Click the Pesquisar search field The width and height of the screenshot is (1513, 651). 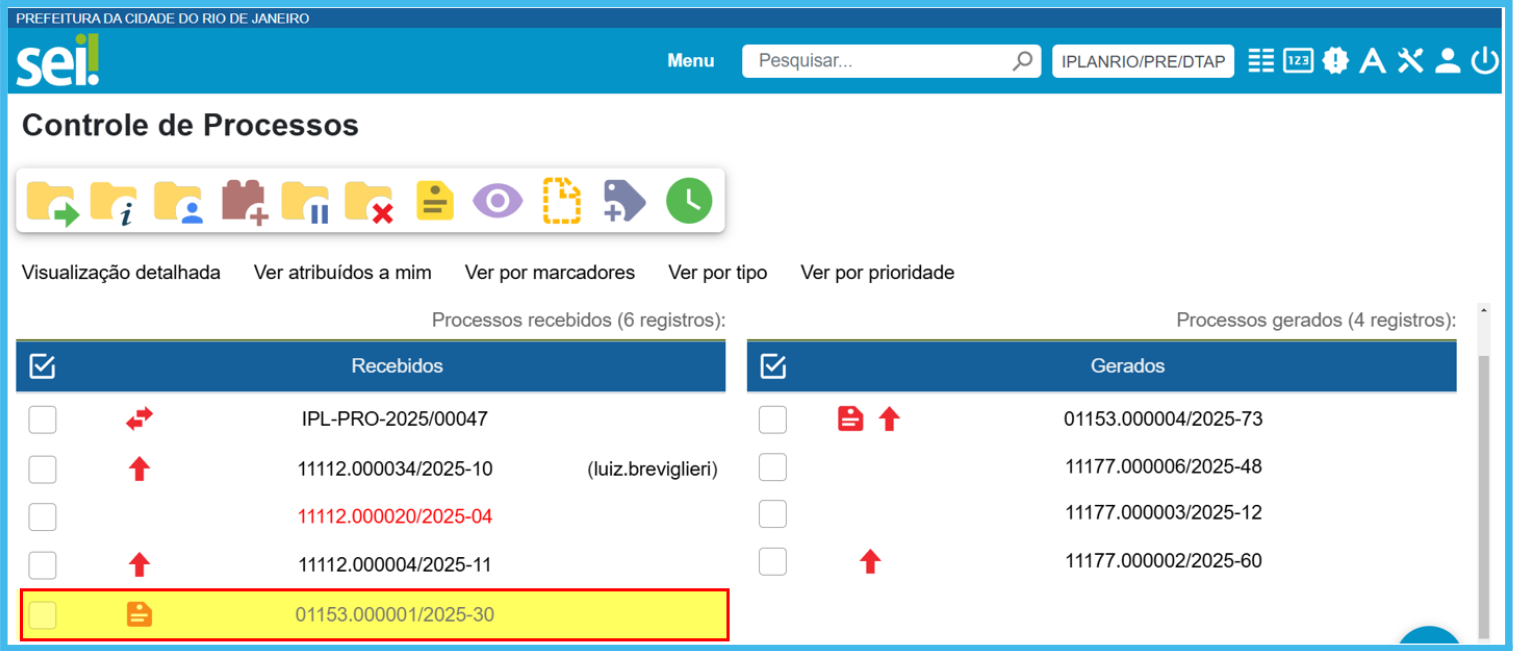click(880, 61)
